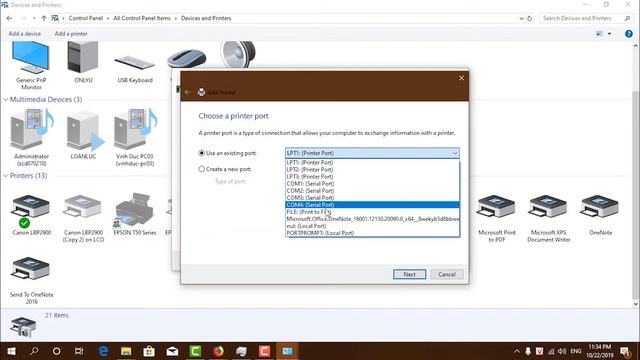Open the action center notification icon
This screenshot has width=640, height=360.
tap(625, 351)
